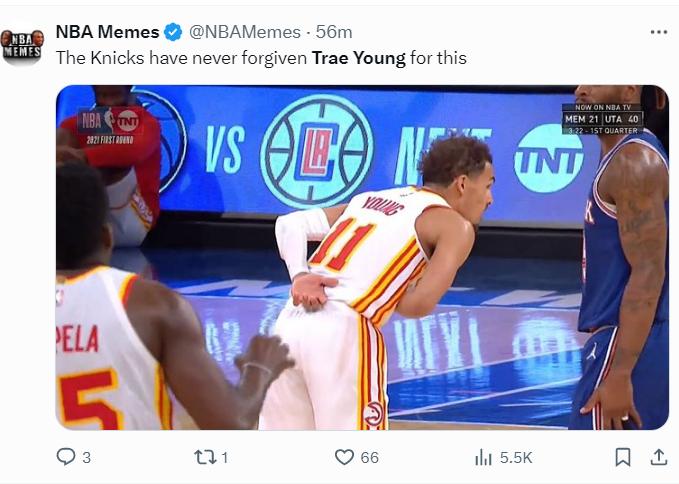Share the tweet using upload arrow icon
Viewport: 679px width, 484px height.
658,457
